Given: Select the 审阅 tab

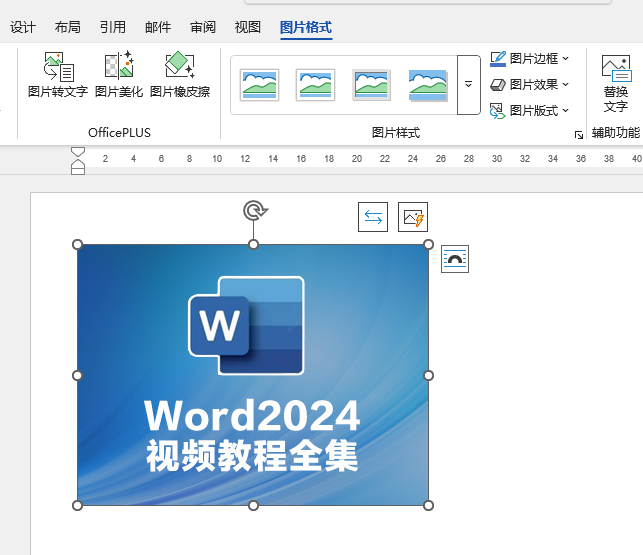Looking at the screenshot, I should click(203, 27).
